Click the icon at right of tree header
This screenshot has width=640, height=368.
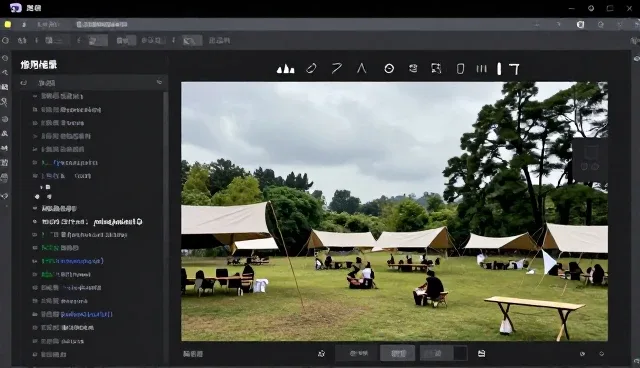tap(159, 82)
